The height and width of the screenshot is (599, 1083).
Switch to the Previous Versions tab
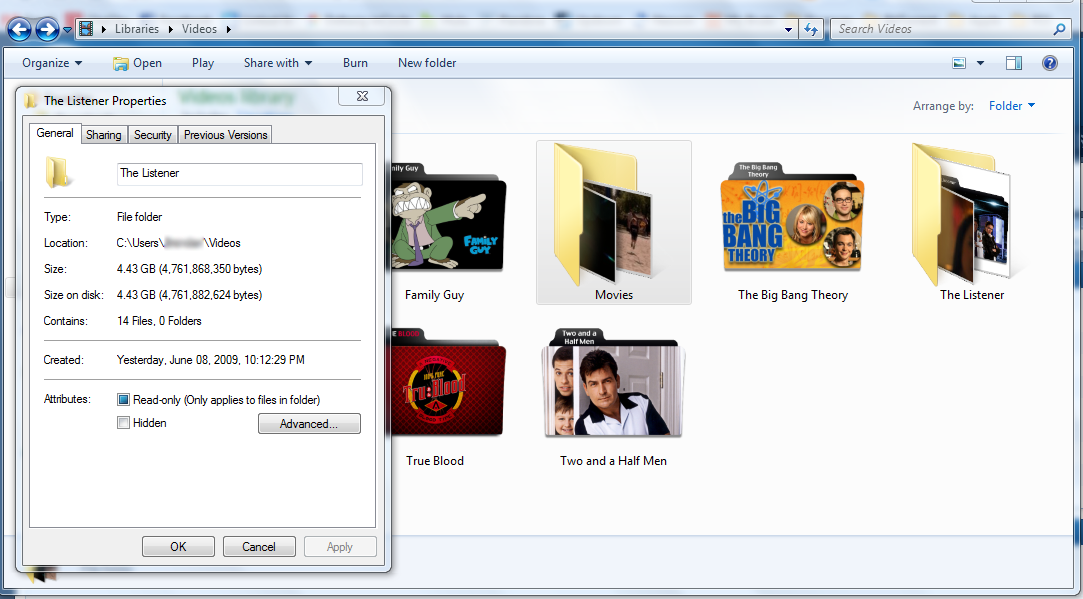coord(225,135)
